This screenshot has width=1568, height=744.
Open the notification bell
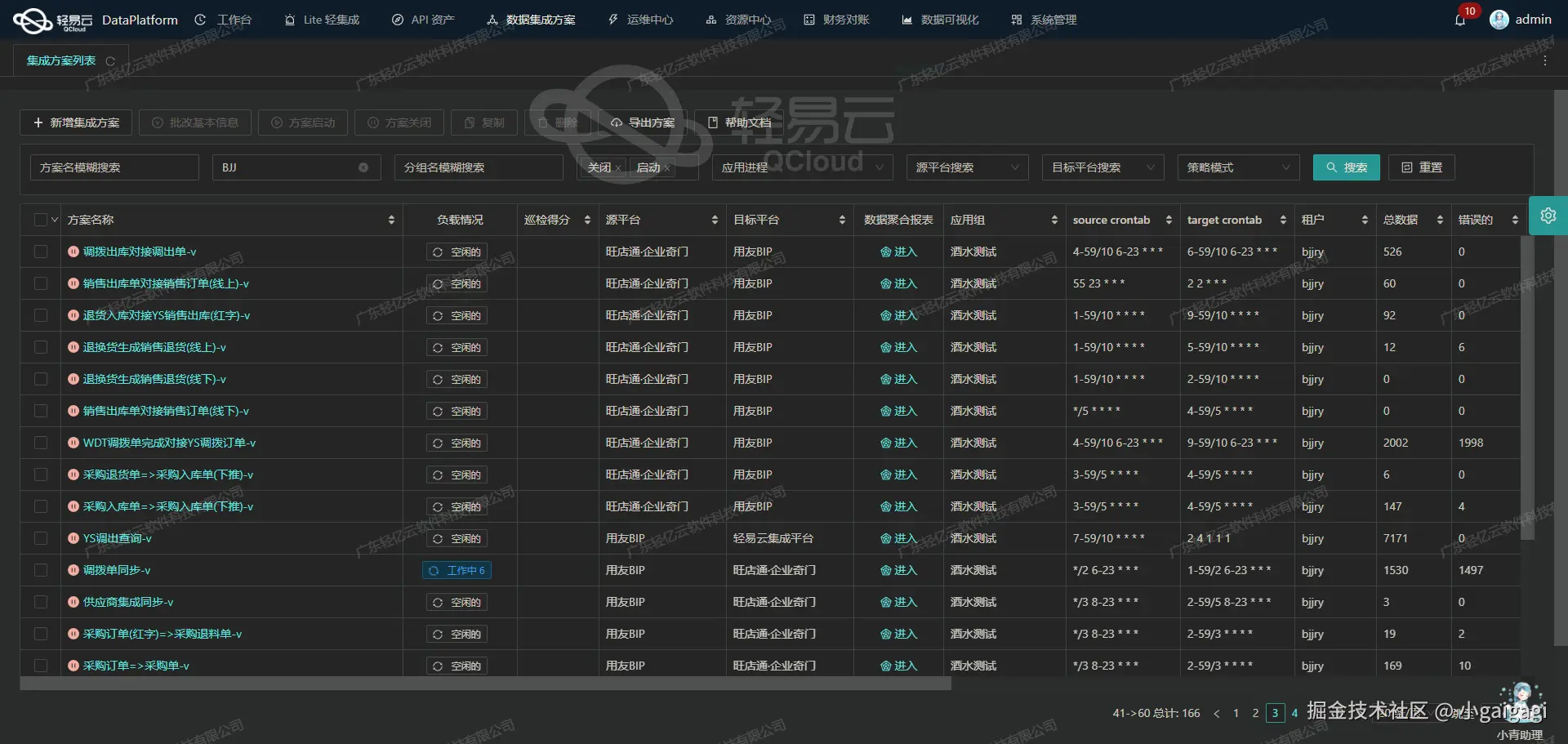(x=1460, y=20)
